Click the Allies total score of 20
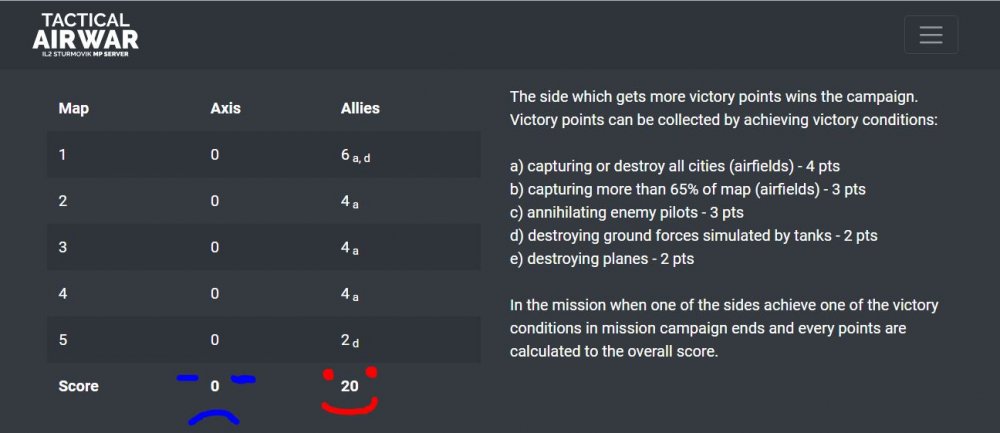The height and width of the screenshot is (433, 1000). [x=349, y=385]
